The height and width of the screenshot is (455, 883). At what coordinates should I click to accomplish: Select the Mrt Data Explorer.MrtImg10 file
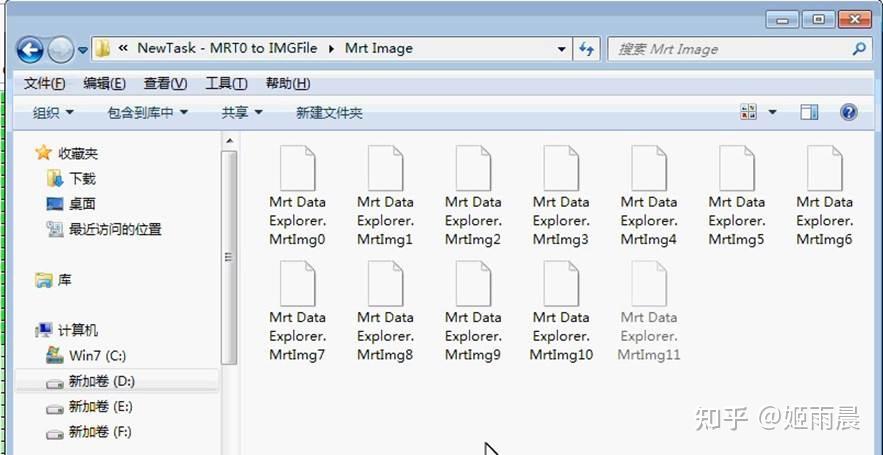coord(561,311)
